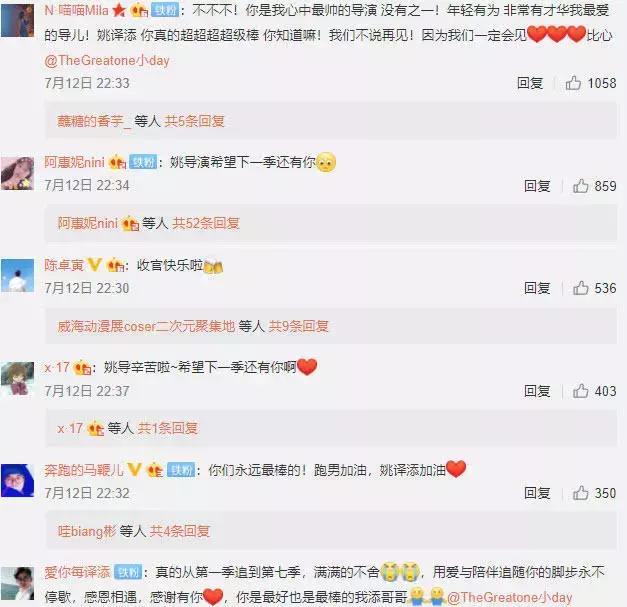This screenshot has width=627, height=607.
Task: Expand 共9条回复 under 陈卓寅's comment
Action: 298,326
